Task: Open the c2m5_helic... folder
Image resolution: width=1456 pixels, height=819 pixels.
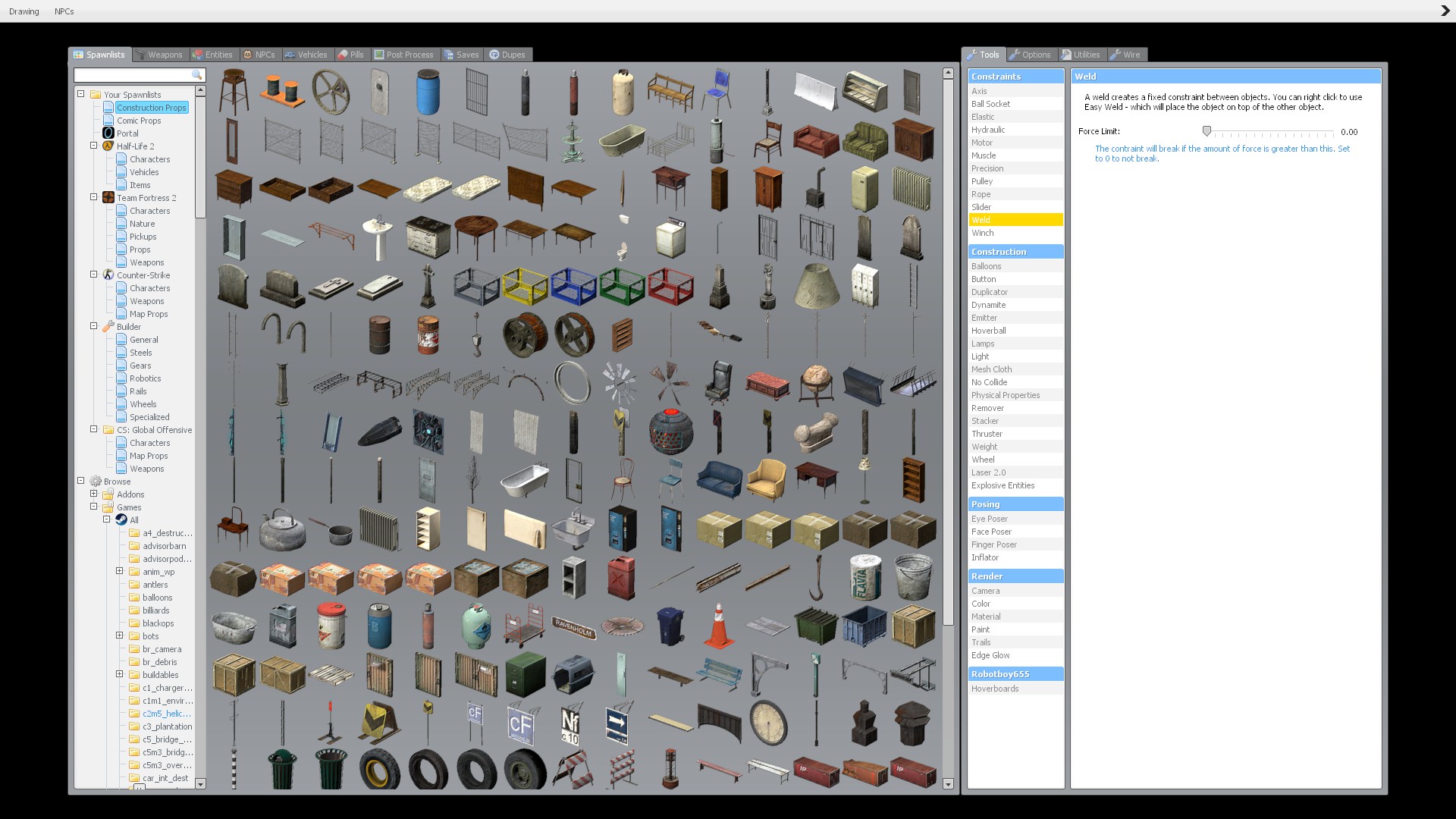Action: point(167,713)
